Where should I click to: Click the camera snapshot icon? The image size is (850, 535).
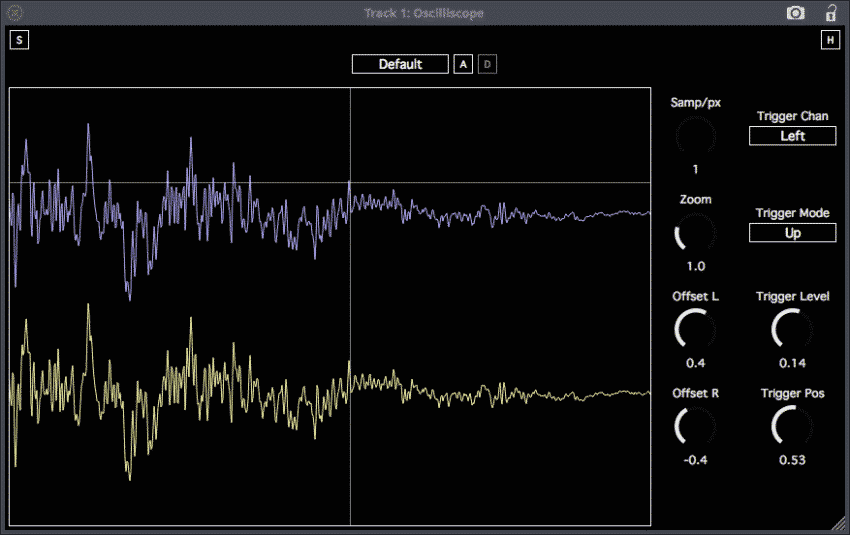[x=796, y=13]
